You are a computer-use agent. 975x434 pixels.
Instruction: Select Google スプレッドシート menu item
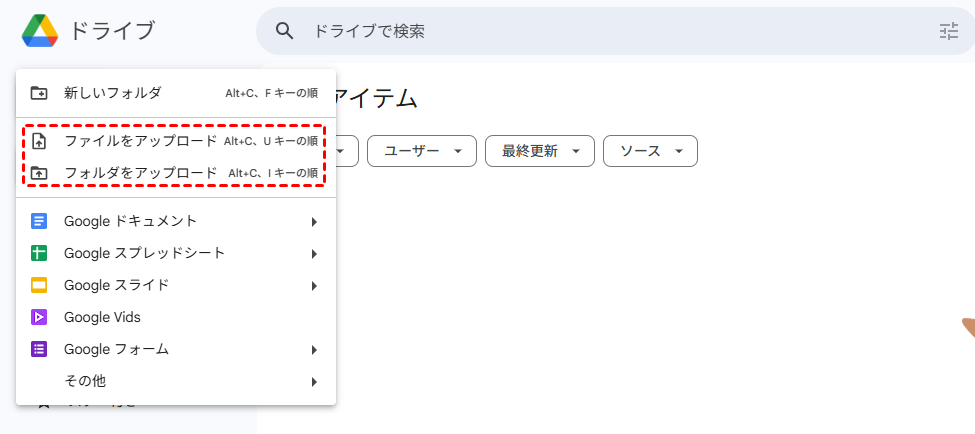tap(176, 253)
